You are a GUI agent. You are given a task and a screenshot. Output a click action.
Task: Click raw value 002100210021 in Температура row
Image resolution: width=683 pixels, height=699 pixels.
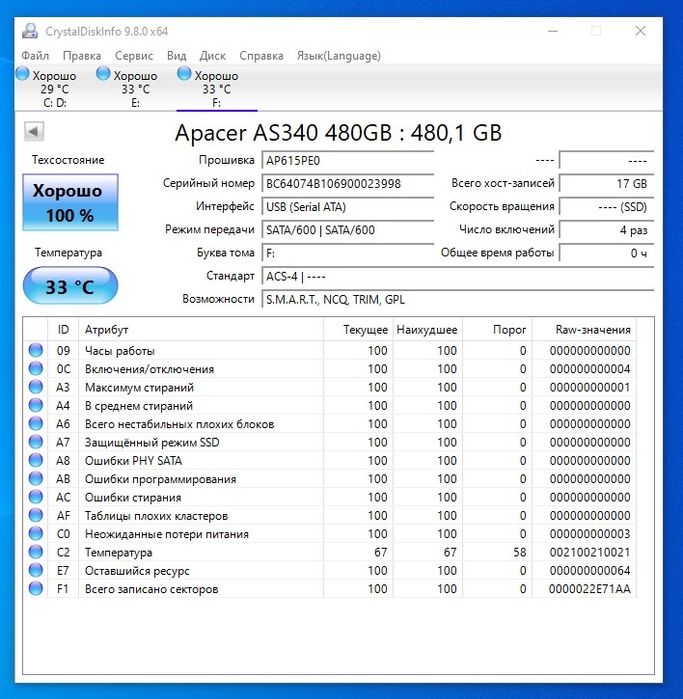click(590, 552)
